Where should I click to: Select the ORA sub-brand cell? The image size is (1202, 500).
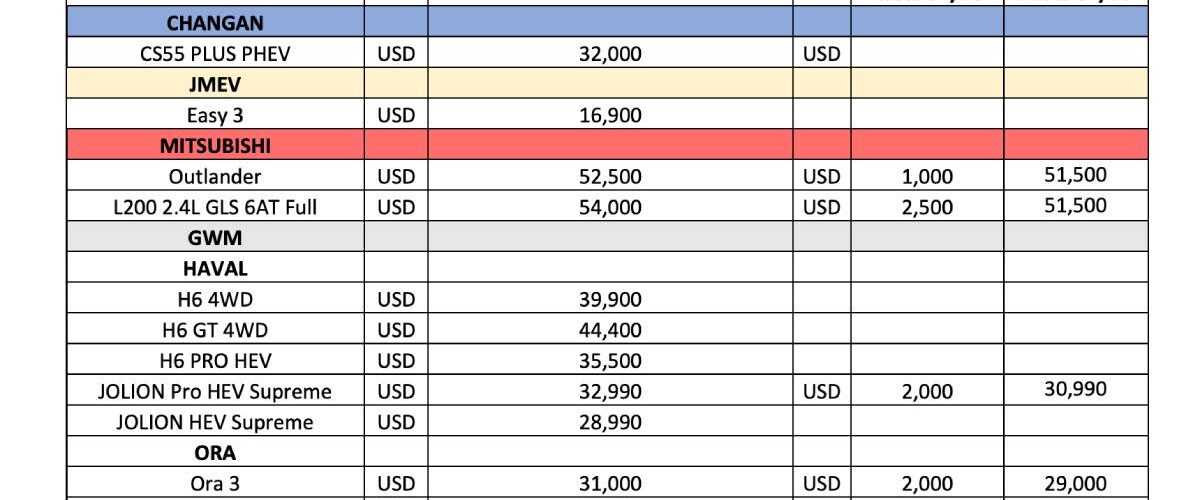click(215, 452)
